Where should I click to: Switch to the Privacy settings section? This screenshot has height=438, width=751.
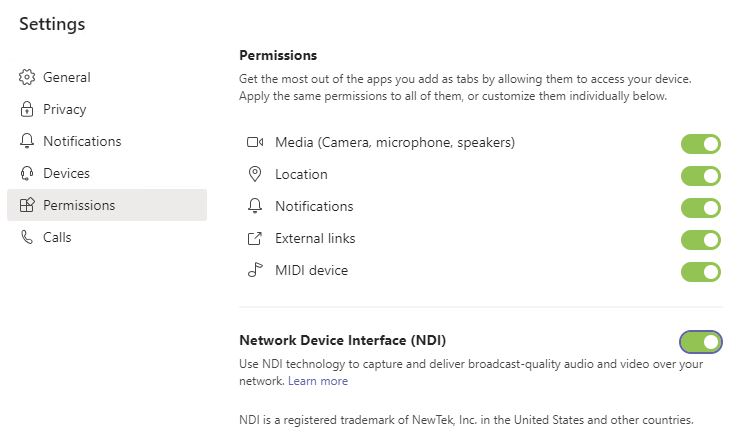107,109
